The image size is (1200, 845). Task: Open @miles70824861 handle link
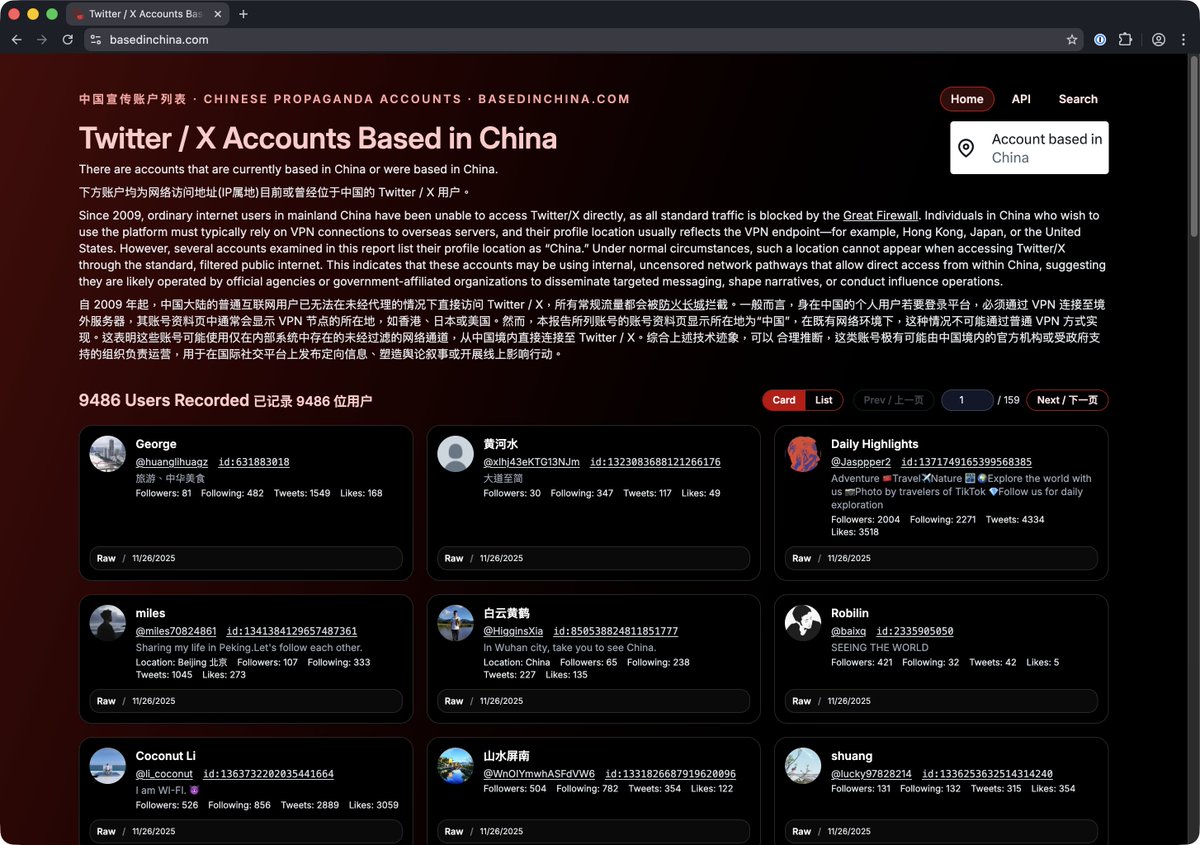pyautogui.click(x=176, y=631)
